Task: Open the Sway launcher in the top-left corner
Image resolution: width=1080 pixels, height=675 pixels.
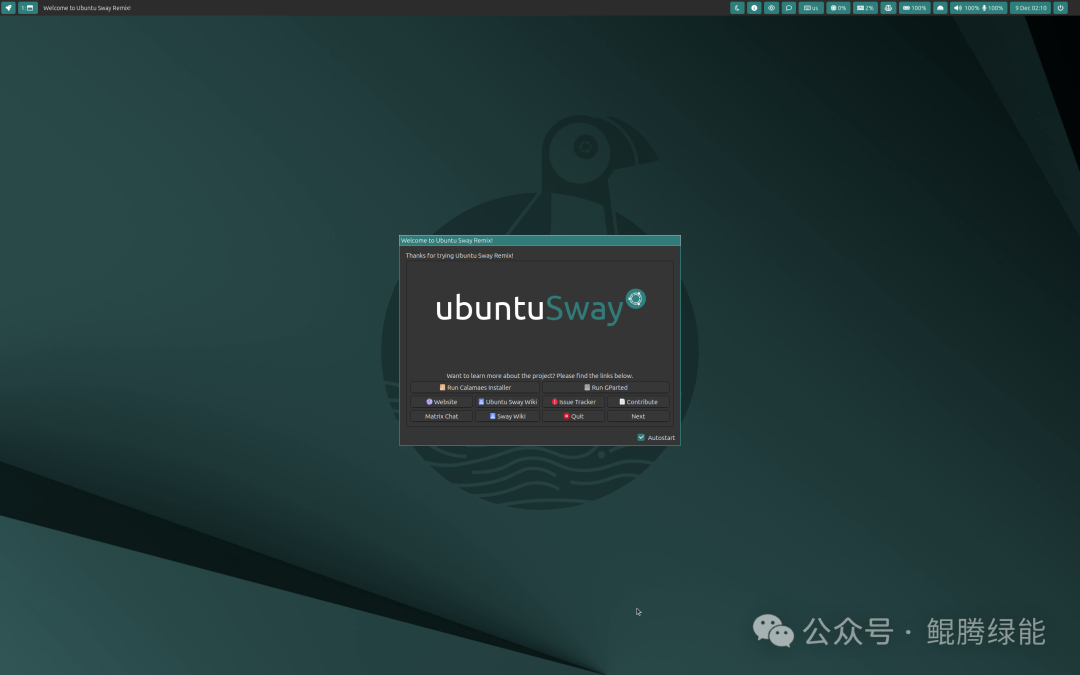Action: (9, 7)
